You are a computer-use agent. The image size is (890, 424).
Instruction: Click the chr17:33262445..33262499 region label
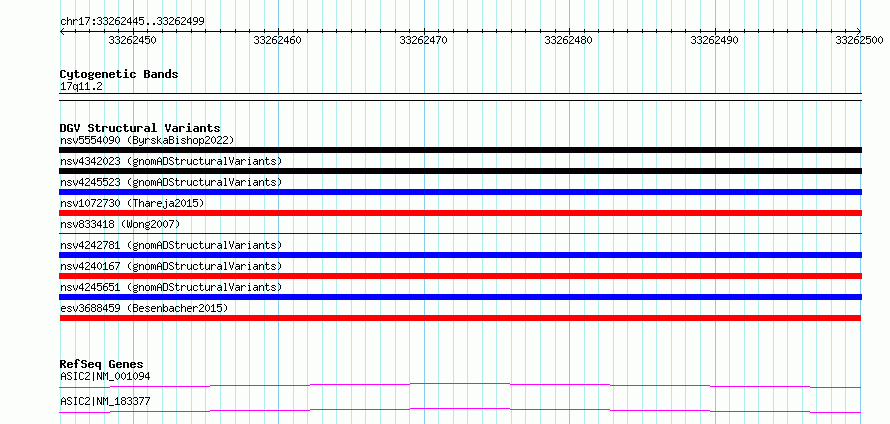(x=132, y=21)
